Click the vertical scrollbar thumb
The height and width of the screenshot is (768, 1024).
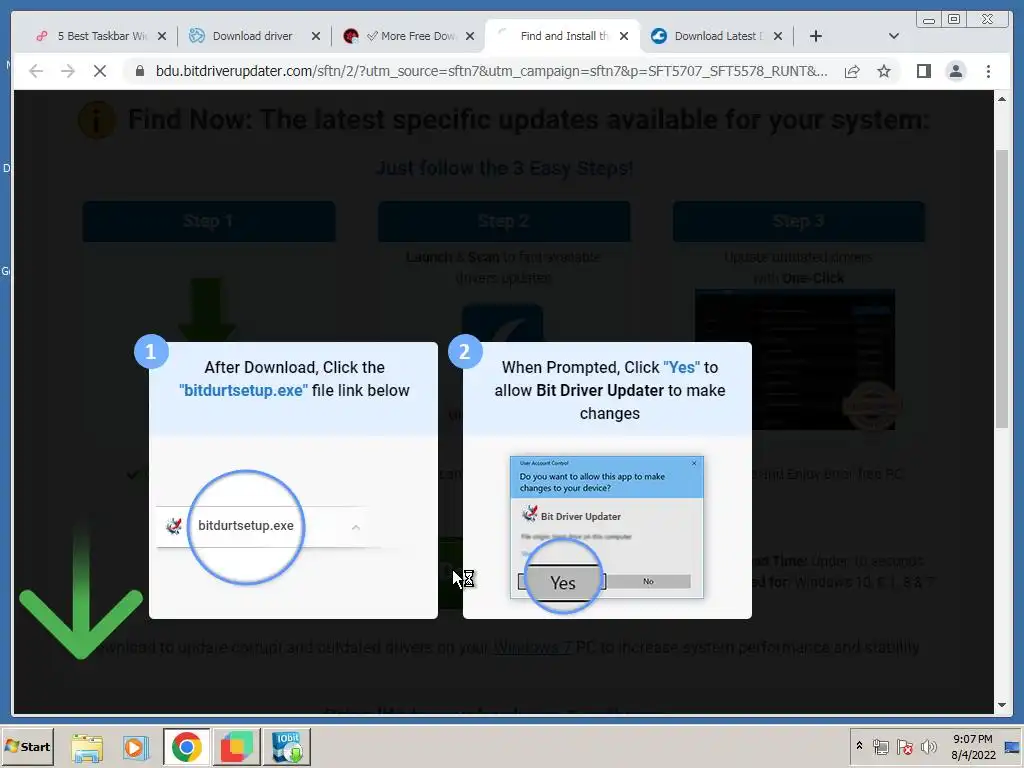(x=1002, y=289)
